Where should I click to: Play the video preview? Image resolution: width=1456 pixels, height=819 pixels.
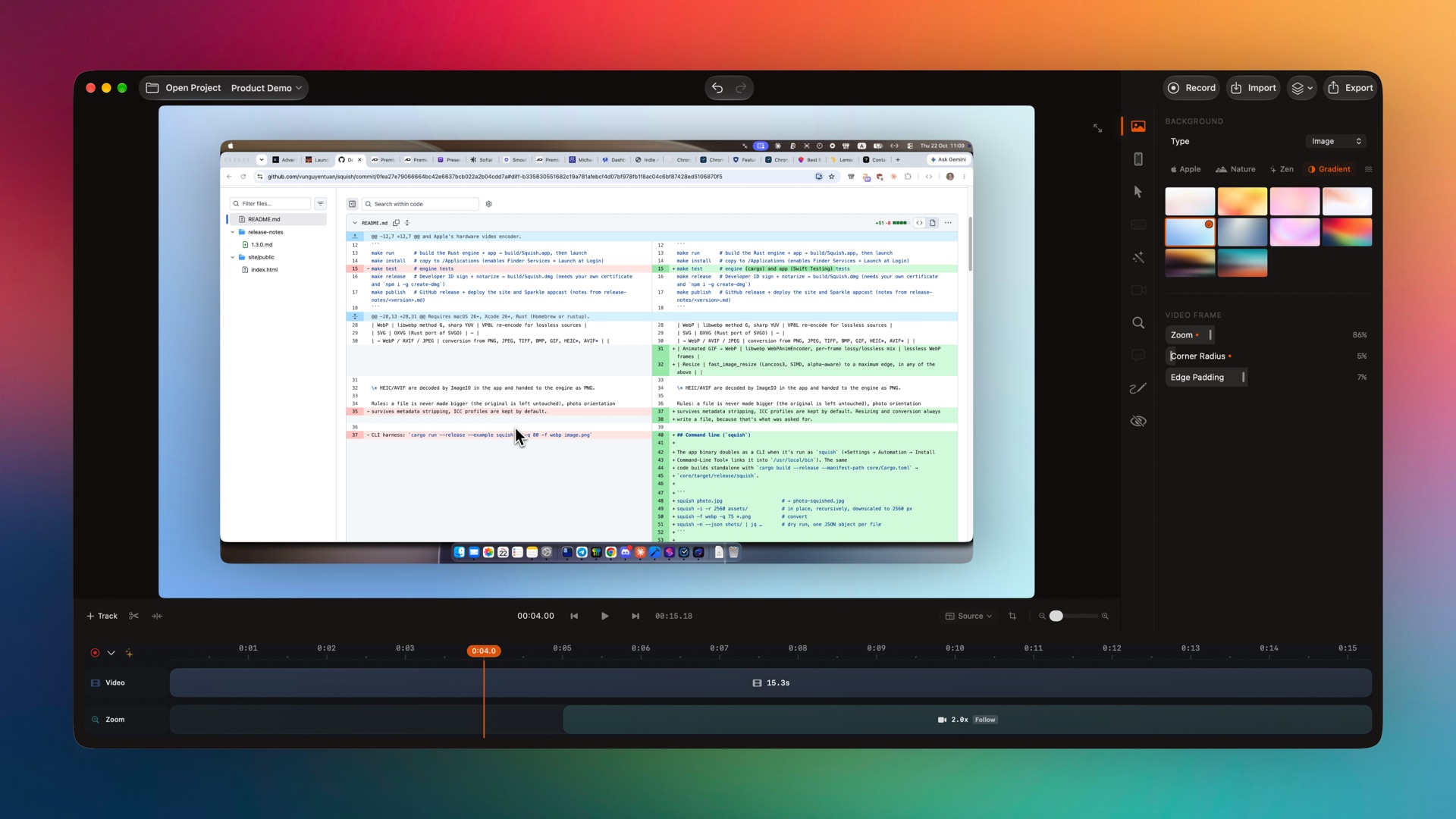tap(604, 616)
